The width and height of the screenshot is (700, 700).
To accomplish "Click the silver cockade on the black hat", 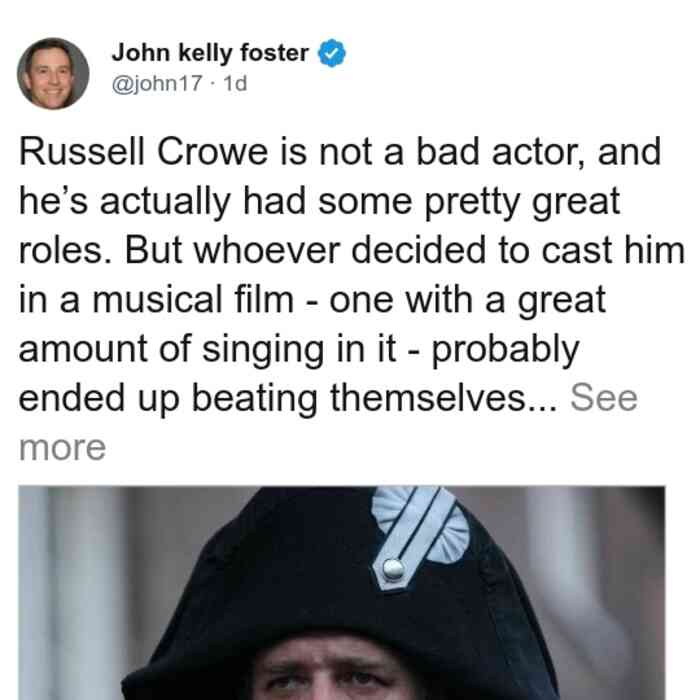I will tap(419, 536).
